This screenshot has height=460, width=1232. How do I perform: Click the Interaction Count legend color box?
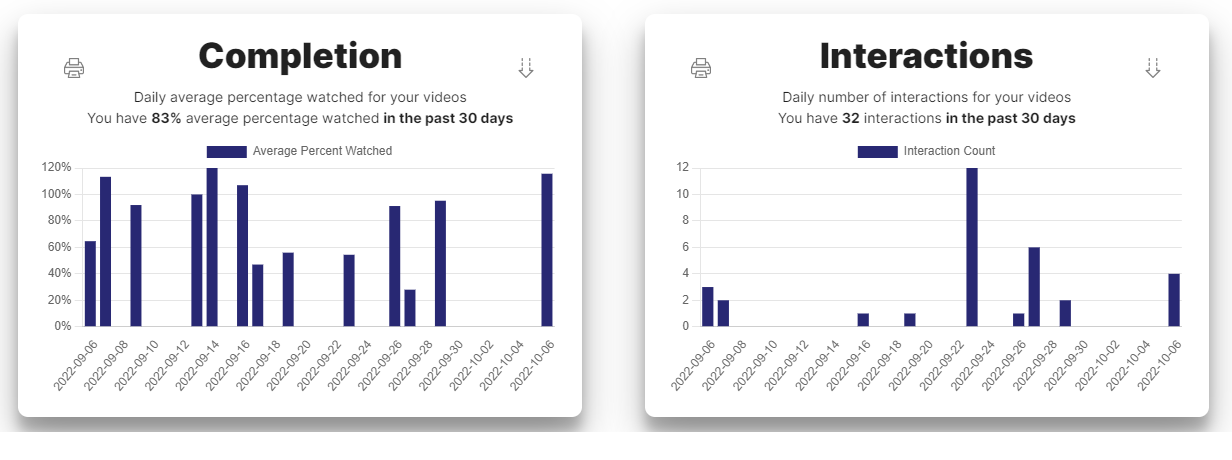877,151
